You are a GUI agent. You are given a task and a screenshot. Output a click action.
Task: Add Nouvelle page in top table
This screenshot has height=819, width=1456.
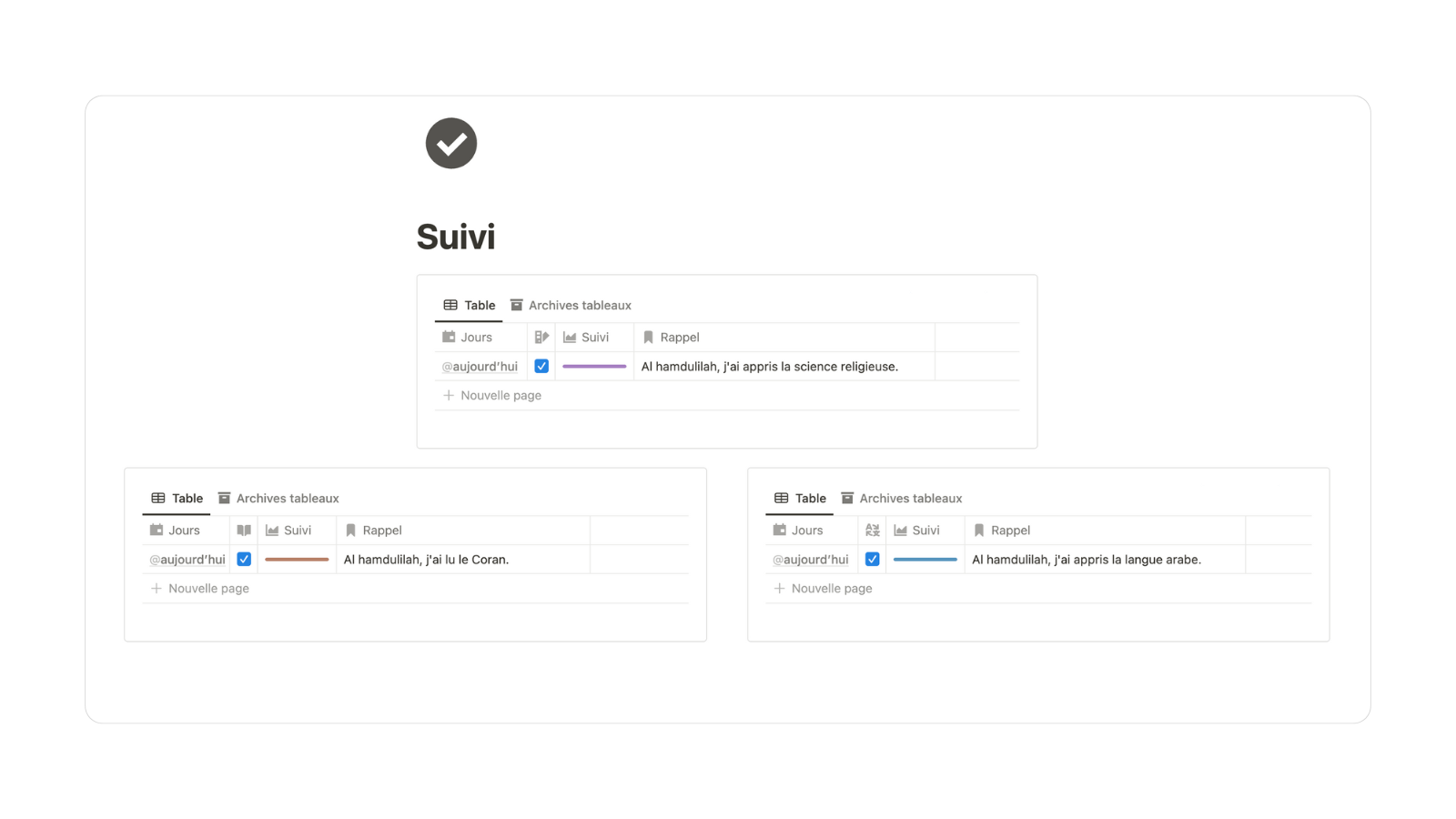pyautogui.click(x=491, y=395)
